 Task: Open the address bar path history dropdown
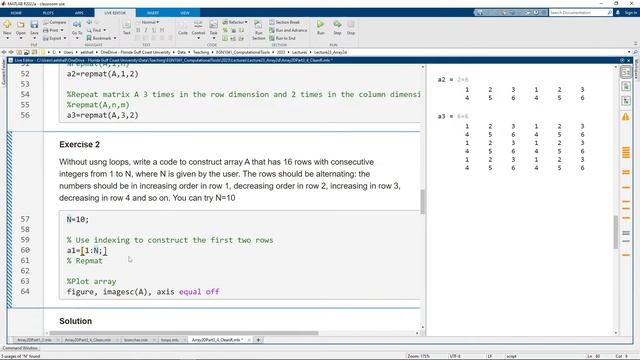[x=629, y=52]
